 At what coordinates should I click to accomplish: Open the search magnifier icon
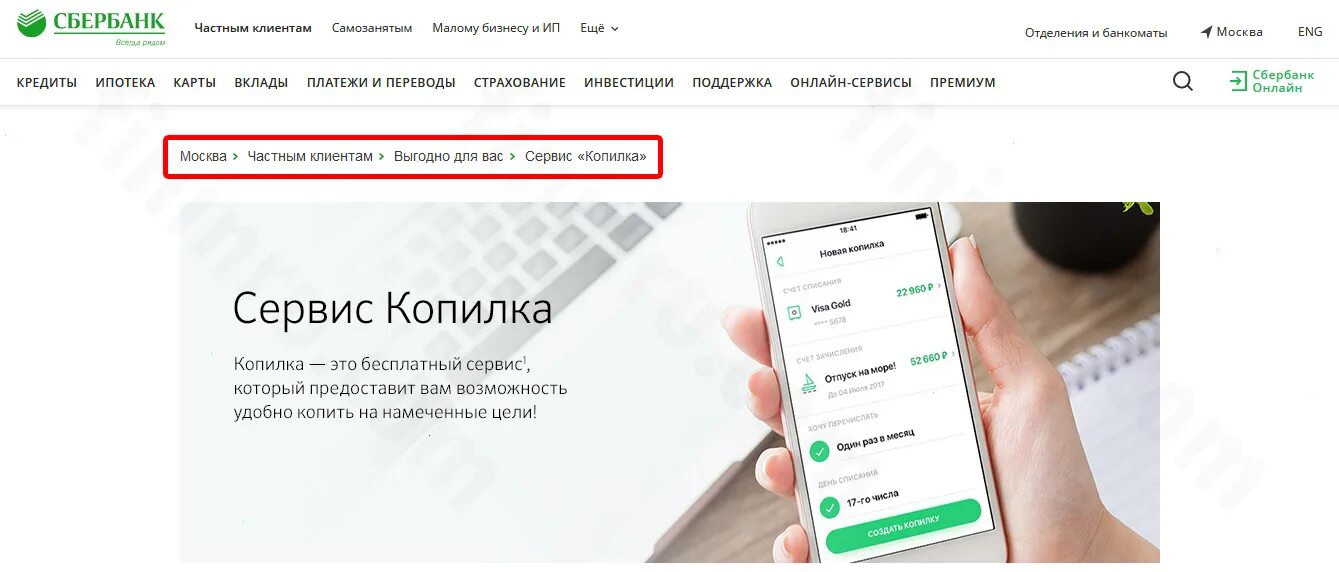(x=1183, y=82)
